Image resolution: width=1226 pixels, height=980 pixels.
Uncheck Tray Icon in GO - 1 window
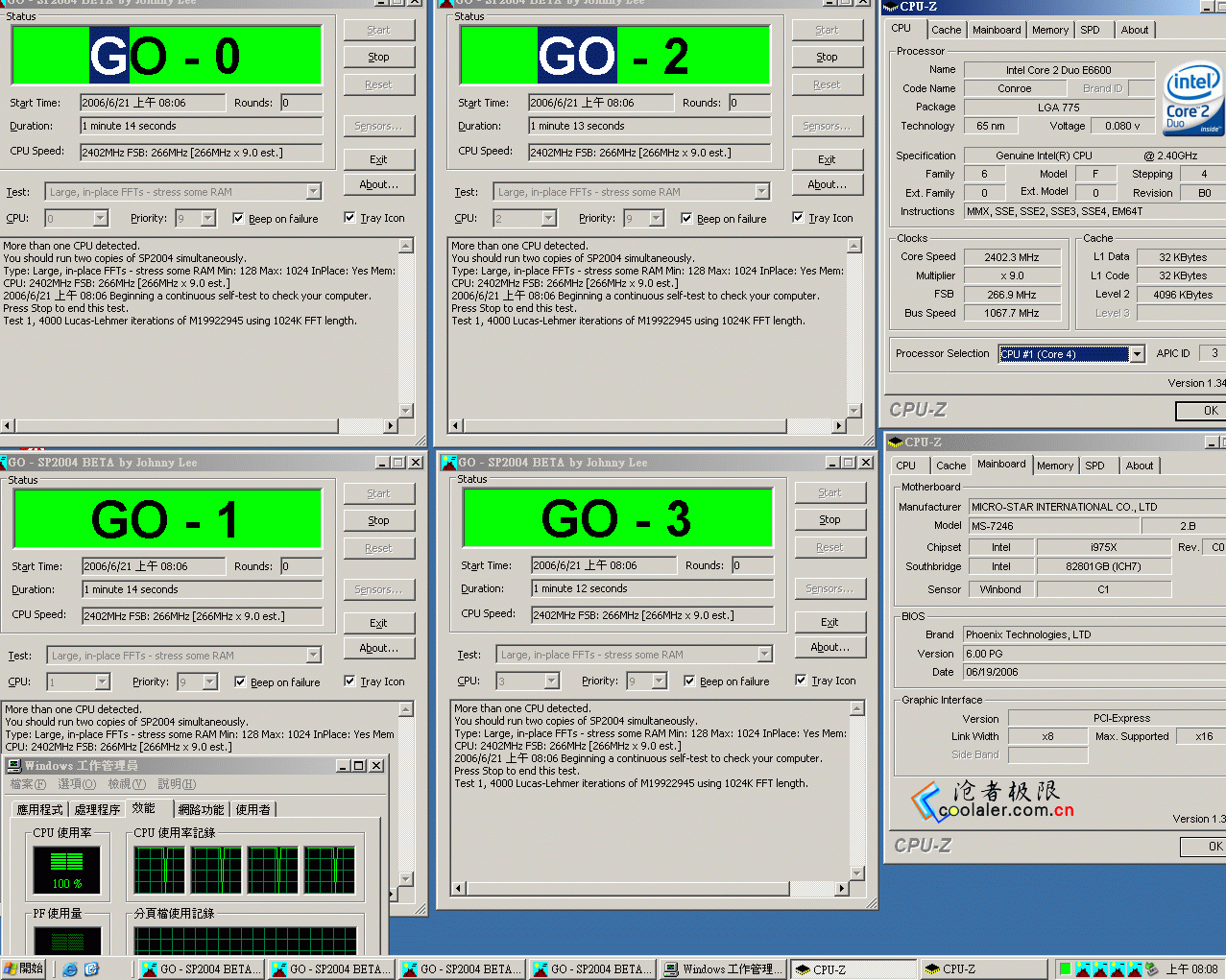tap(349, 681)
